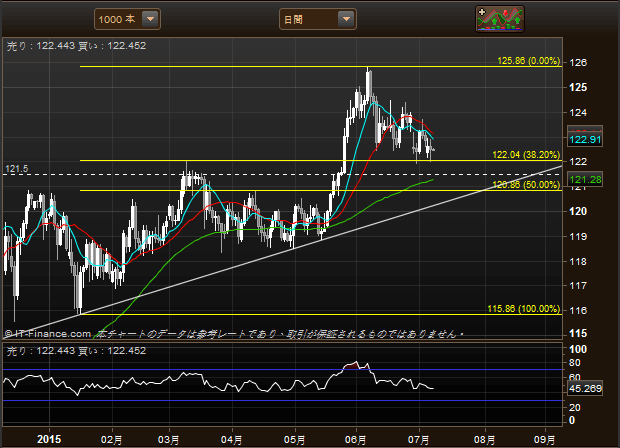Click the 03月 date axis label
This screenshot has width=620, height=448.
(168, 439)
